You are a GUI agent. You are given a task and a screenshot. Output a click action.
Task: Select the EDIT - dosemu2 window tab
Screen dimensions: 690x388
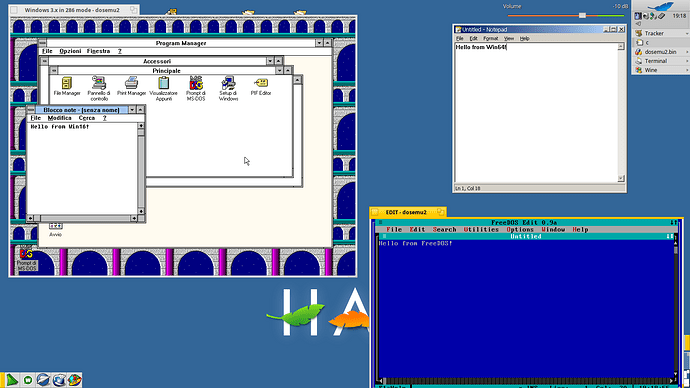pos(408,212)
